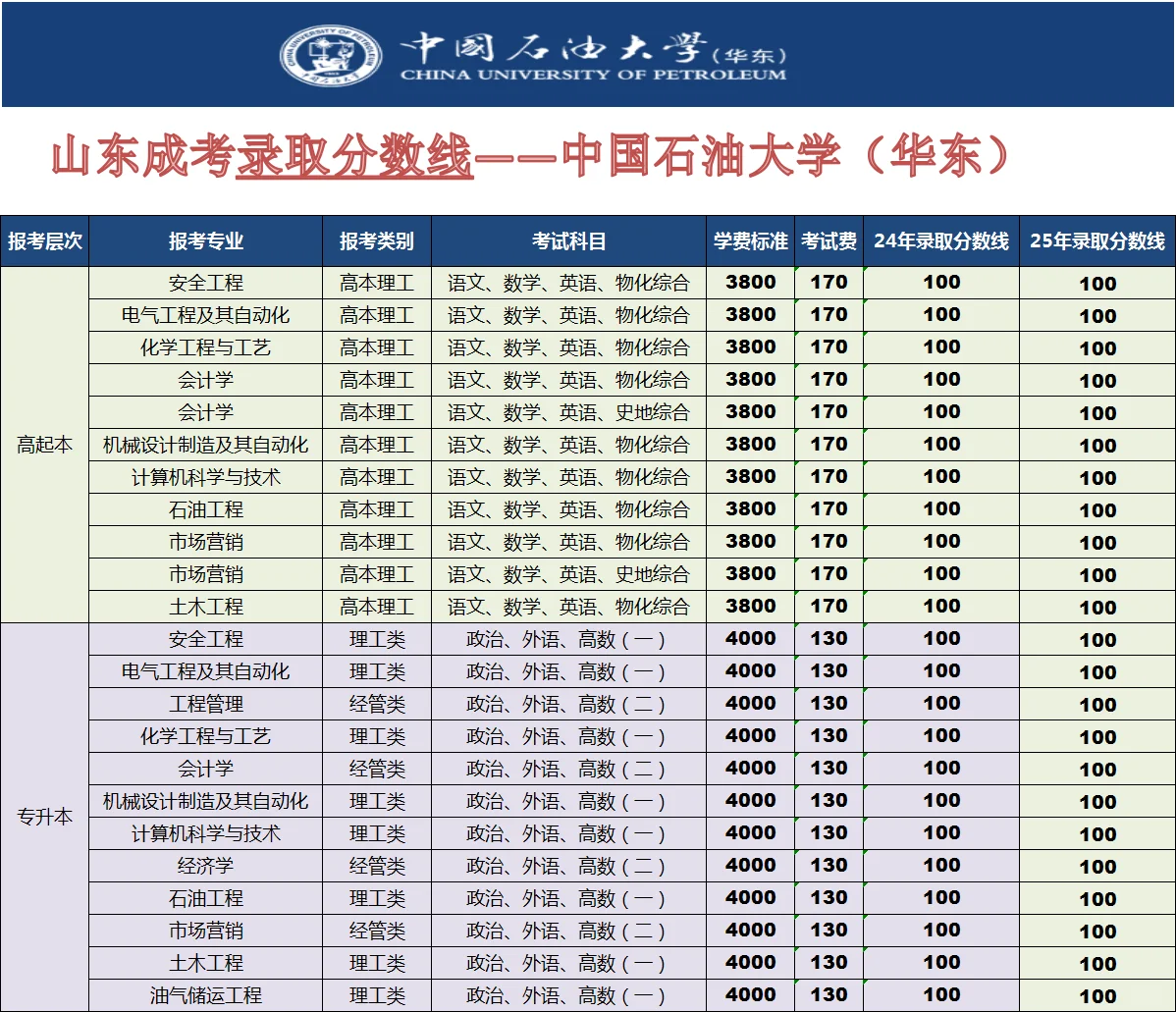Click the 油气储运工程 major cell

coord(207,993)
